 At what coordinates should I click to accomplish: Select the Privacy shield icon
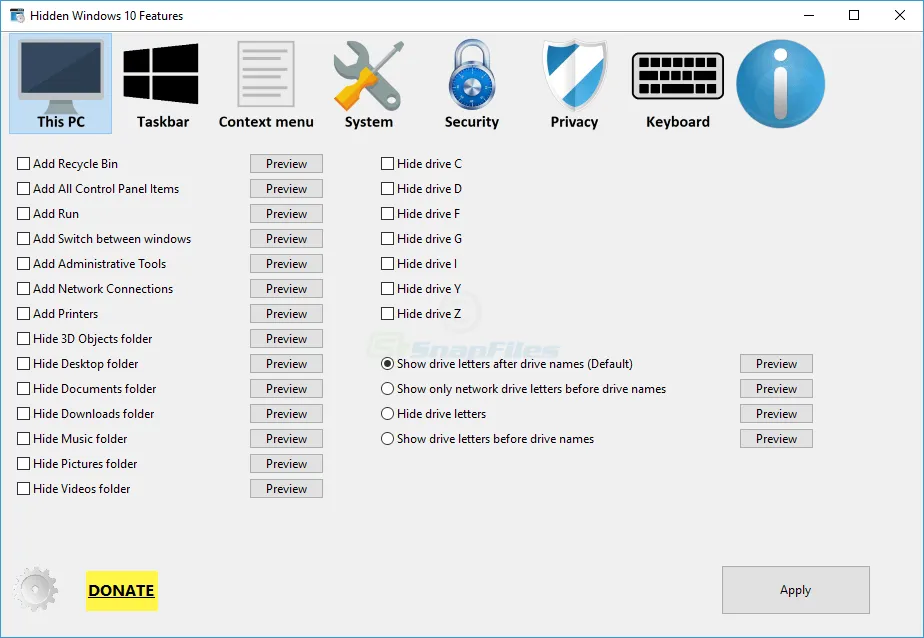[x=574, y=74]
